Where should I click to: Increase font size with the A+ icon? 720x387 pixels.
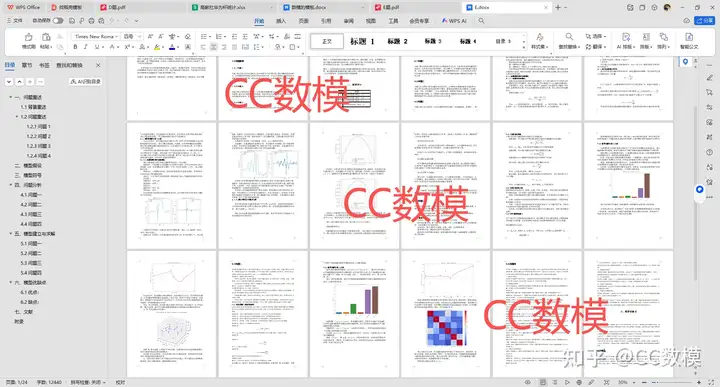150,36
